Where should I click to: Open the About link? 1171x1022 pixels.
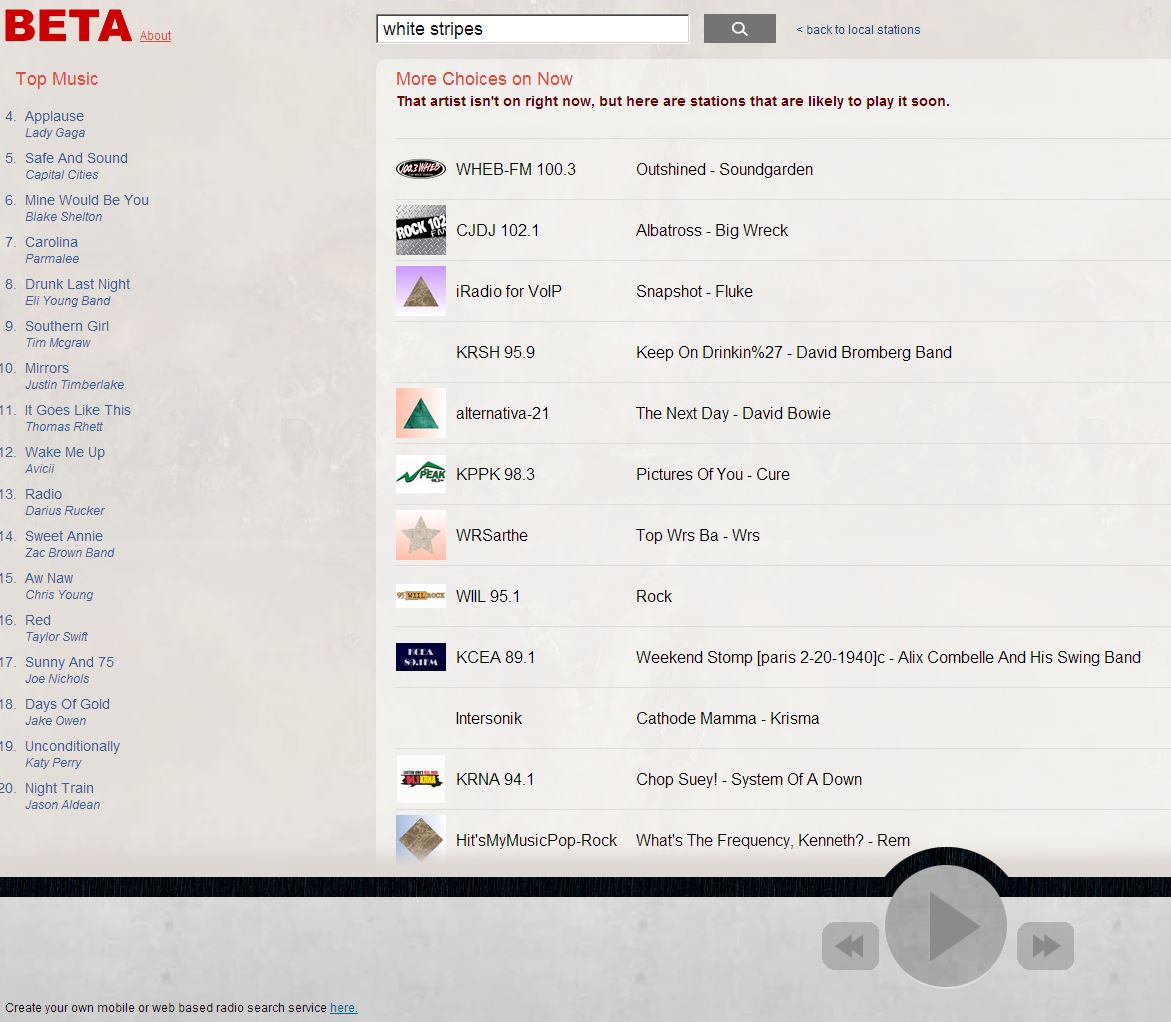[155, 36]
